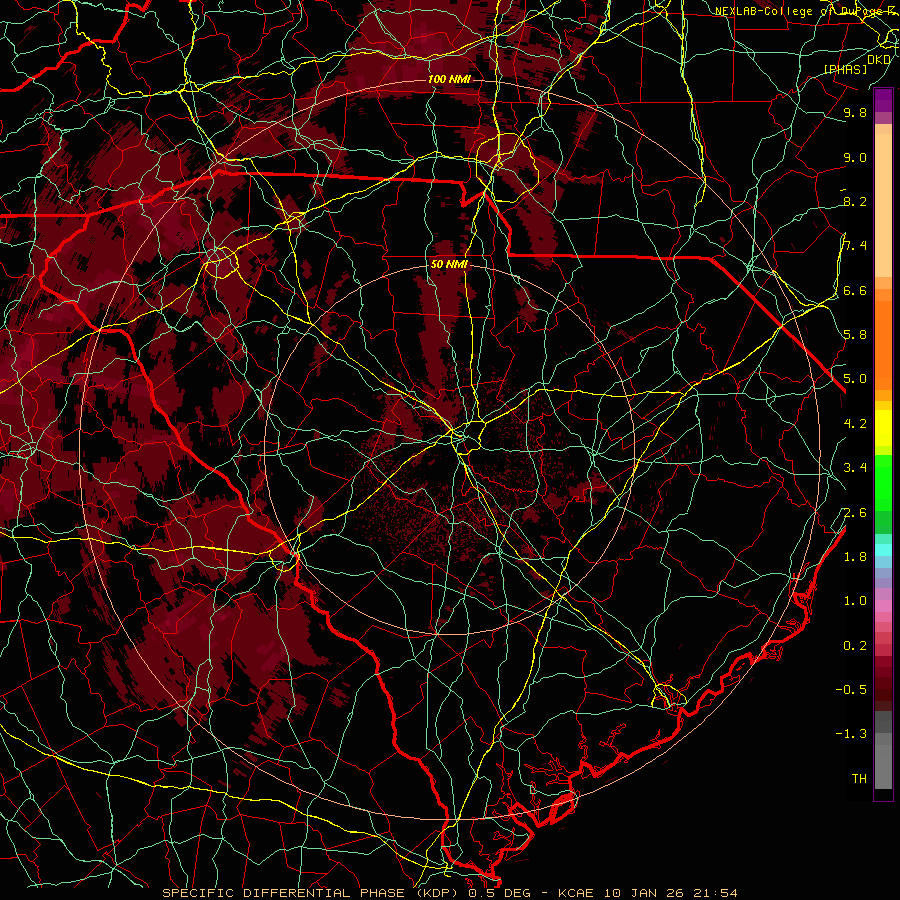The image size is (900, 900).
Task: Click the 7.4 value on the color scale
Action: 855,246
